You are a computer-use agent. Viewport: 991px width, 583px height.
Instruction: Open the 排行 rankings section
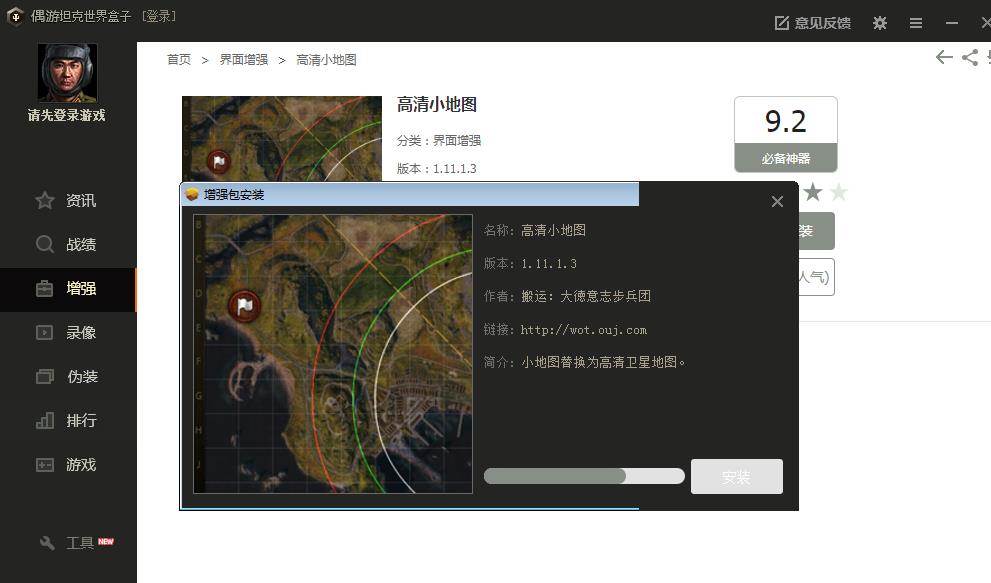(x=81, y=420)
